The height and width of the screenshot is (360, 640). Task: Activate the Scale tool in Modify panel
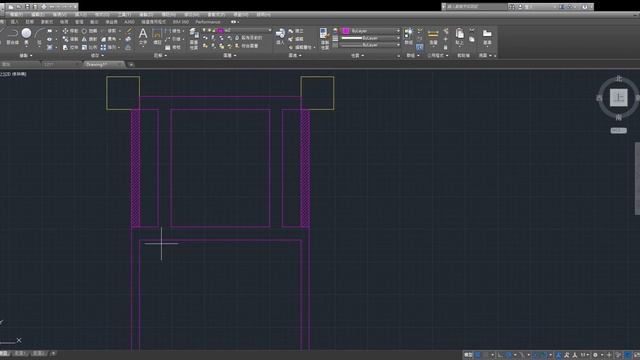pyautogui.click(x=89, y=47)
